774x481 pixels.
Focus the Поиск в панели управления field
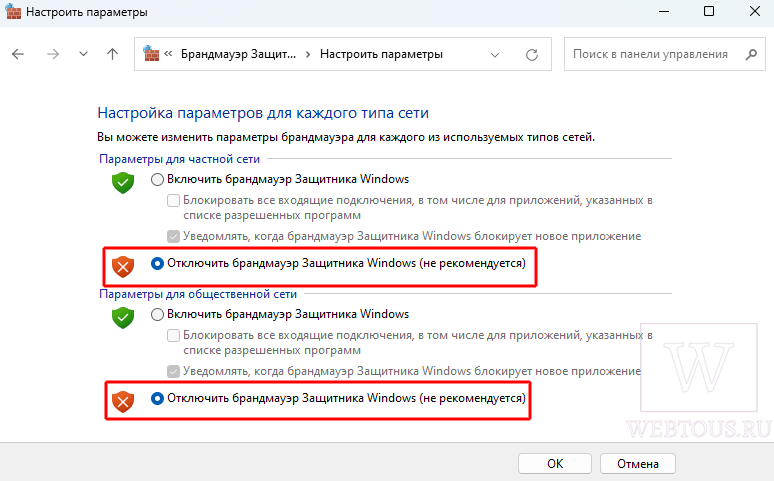click(x=664, y=54)
